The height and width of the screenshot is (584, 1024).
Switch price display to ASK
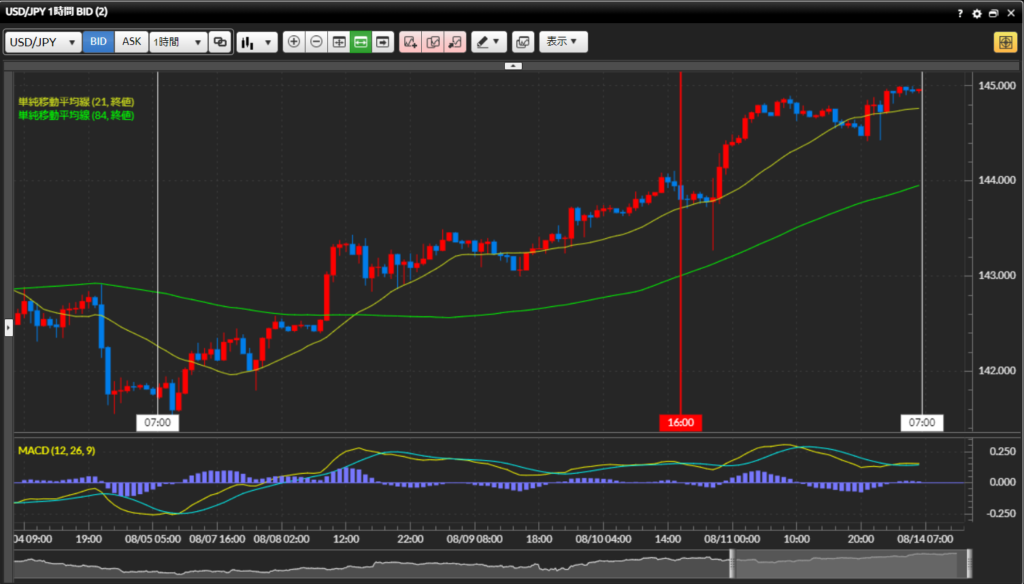(x=131, y=42)
